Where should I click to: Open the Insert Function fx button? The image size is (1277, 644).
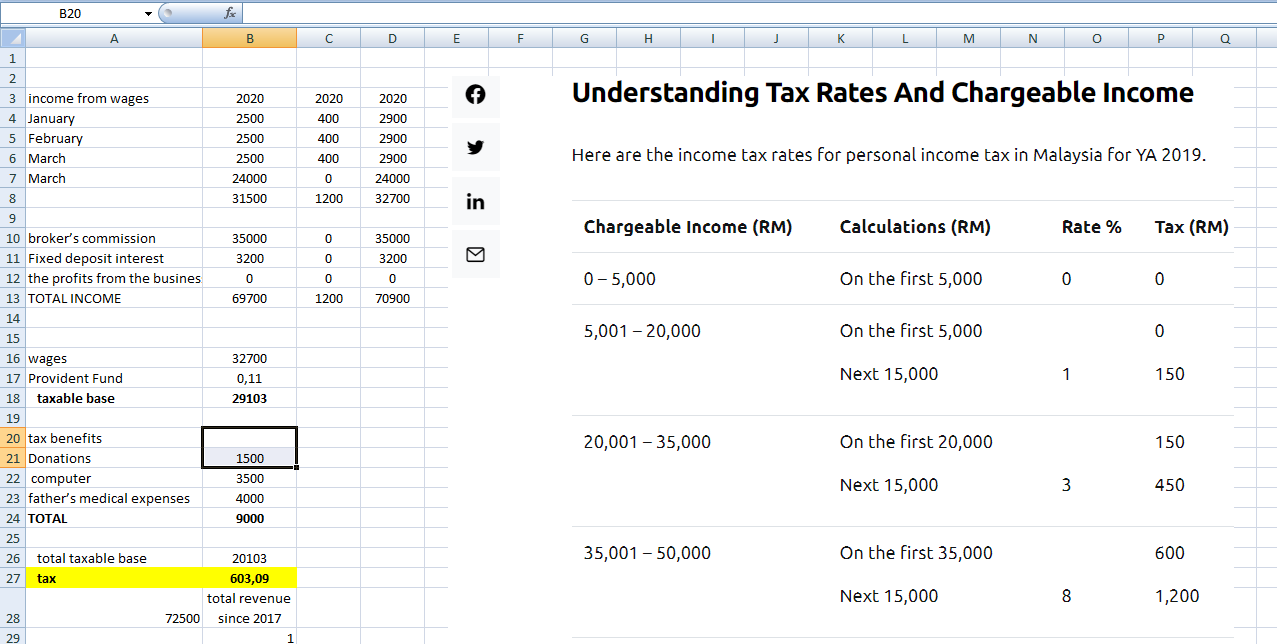click(x=229, y=13)
